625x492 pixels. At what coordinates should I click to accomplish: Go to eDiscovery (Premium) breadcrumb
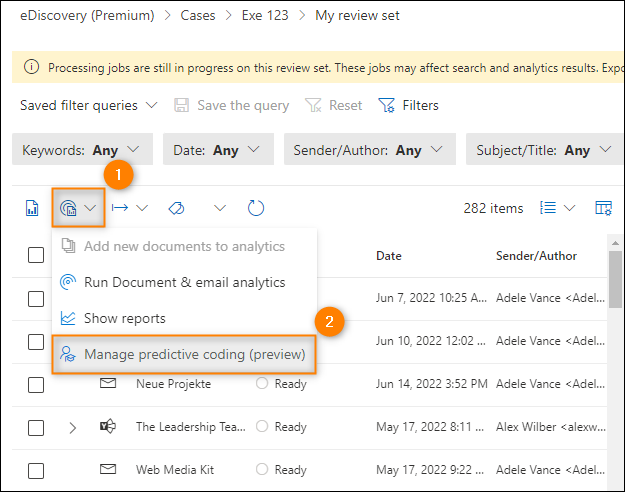coord(87,16)
